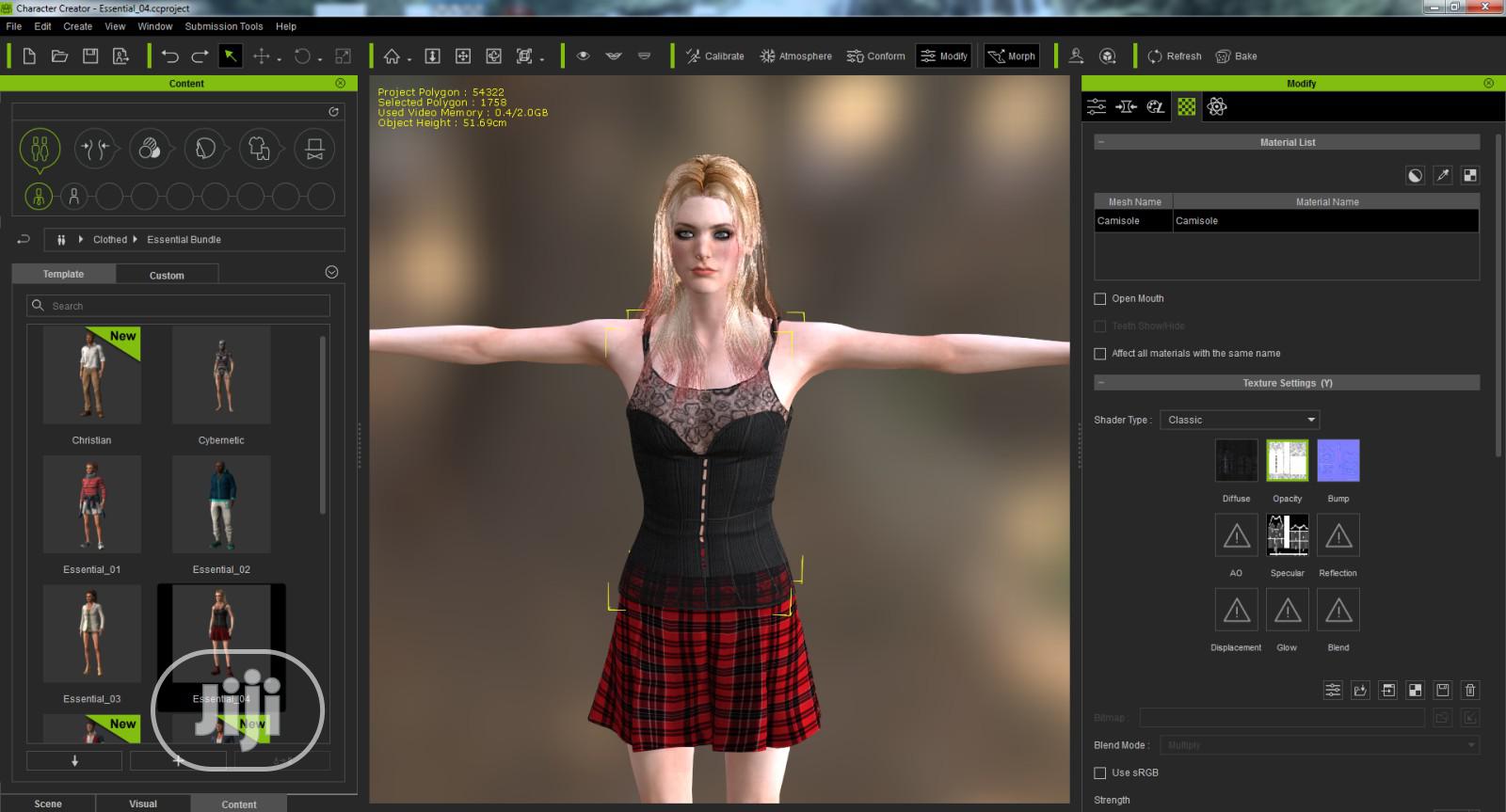Open the Submission Tools menu
This screenshot has height=812, width=1506.
pyautogui.click(x=224, y=26)
